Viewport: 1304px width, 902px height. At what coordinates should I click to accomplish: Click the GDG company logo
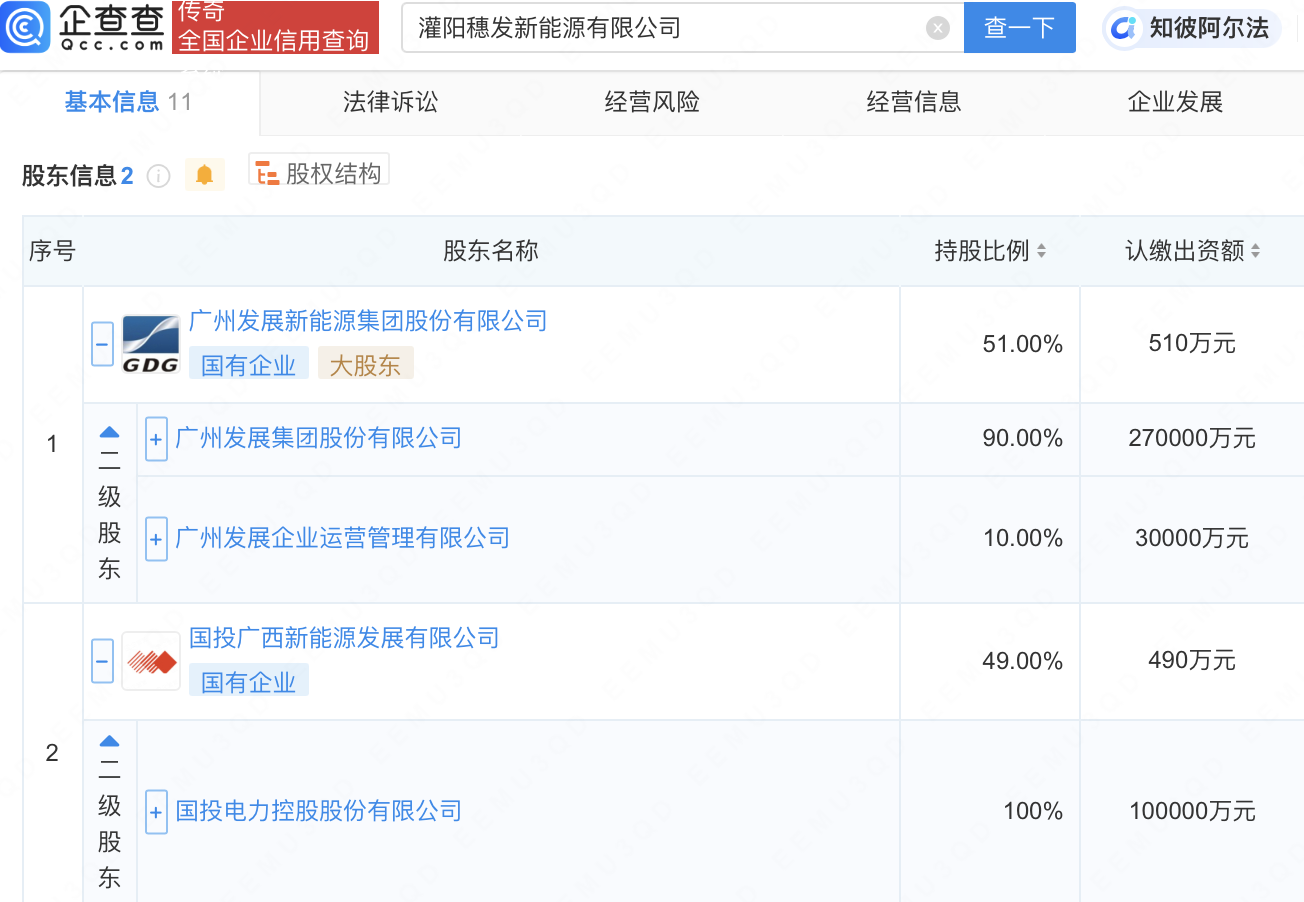tap(150, 344)
